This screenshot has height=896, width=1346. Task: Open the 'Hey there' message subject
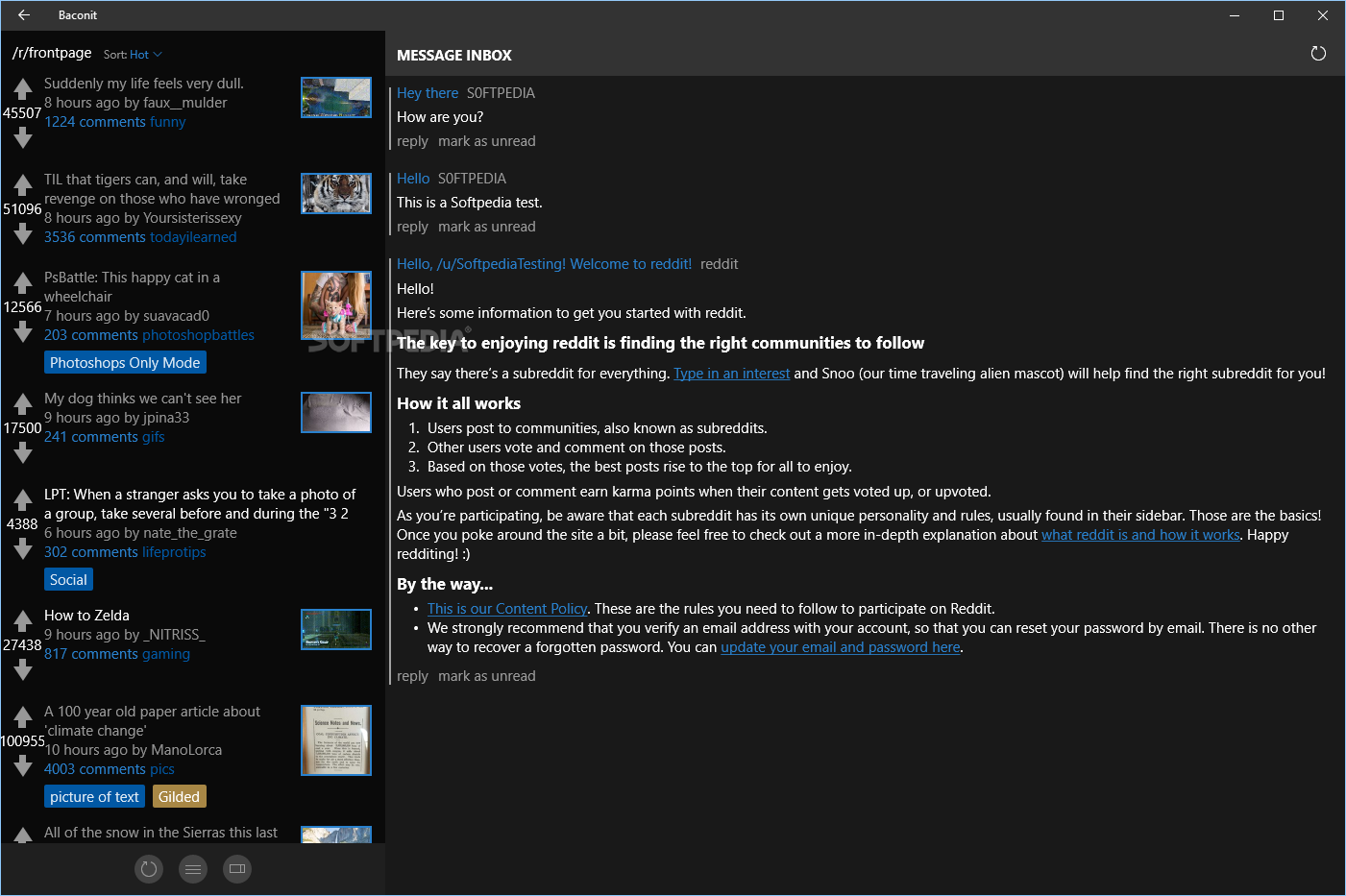(x=428, y=93)
